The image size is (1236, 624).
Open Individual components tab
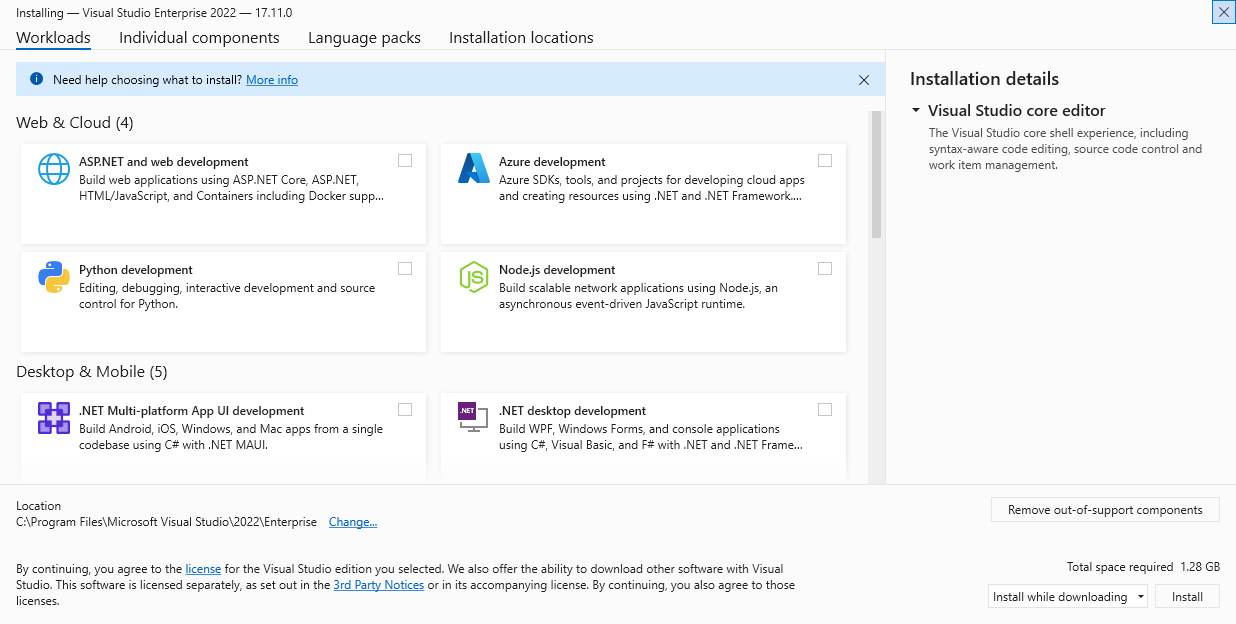(199, 38)
